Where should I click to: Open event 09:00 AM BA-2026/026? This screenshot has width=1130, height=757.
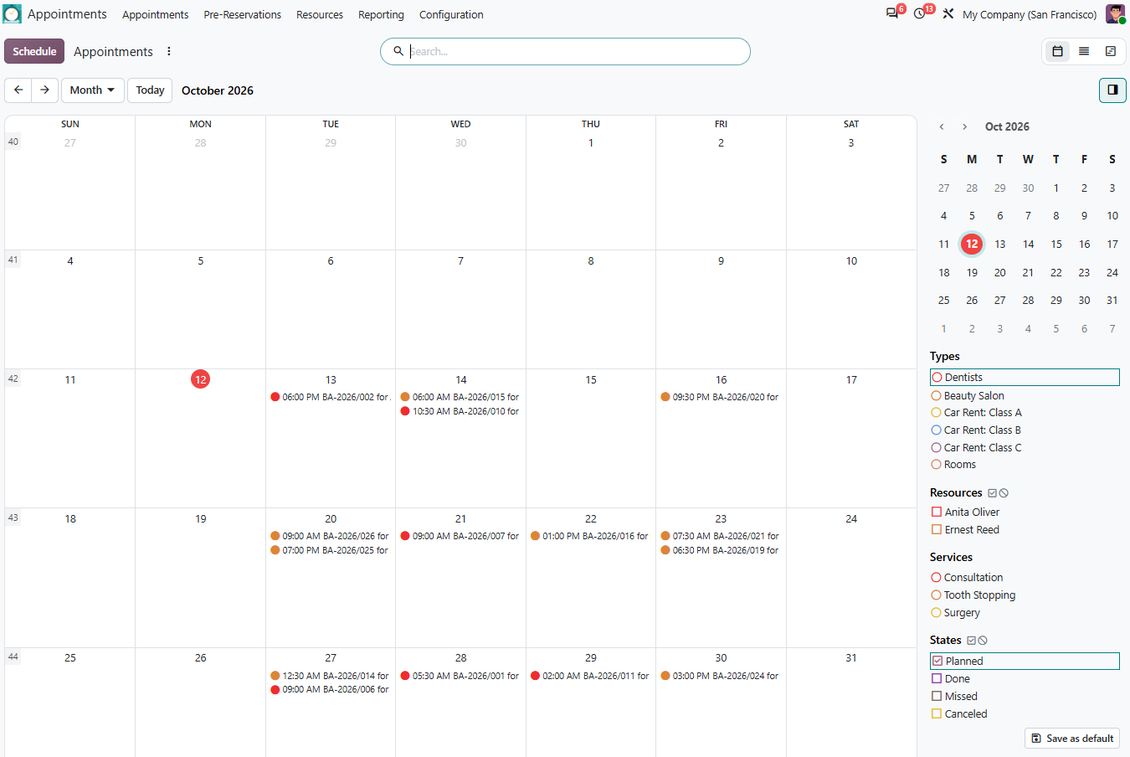pyautogui.click(x=330, y=536)
